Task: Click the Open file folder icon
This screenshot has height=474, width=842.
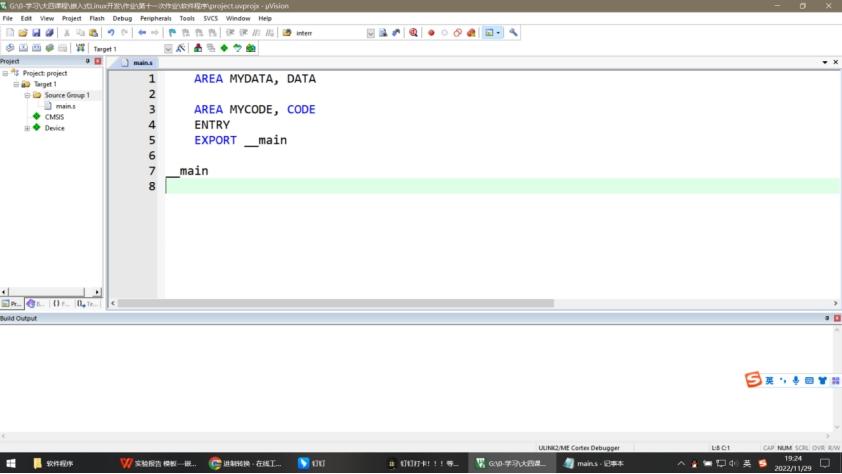Action: point(23,33)
